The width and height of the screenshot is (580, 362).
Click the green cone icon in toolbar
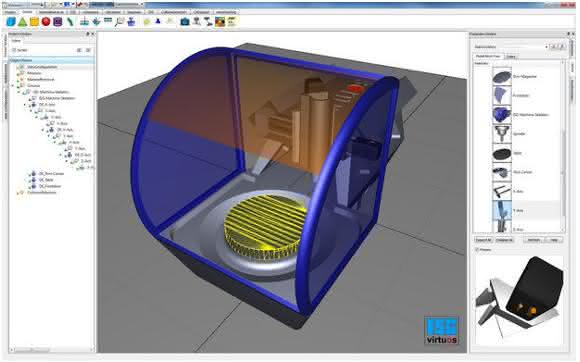pos(23,22)
